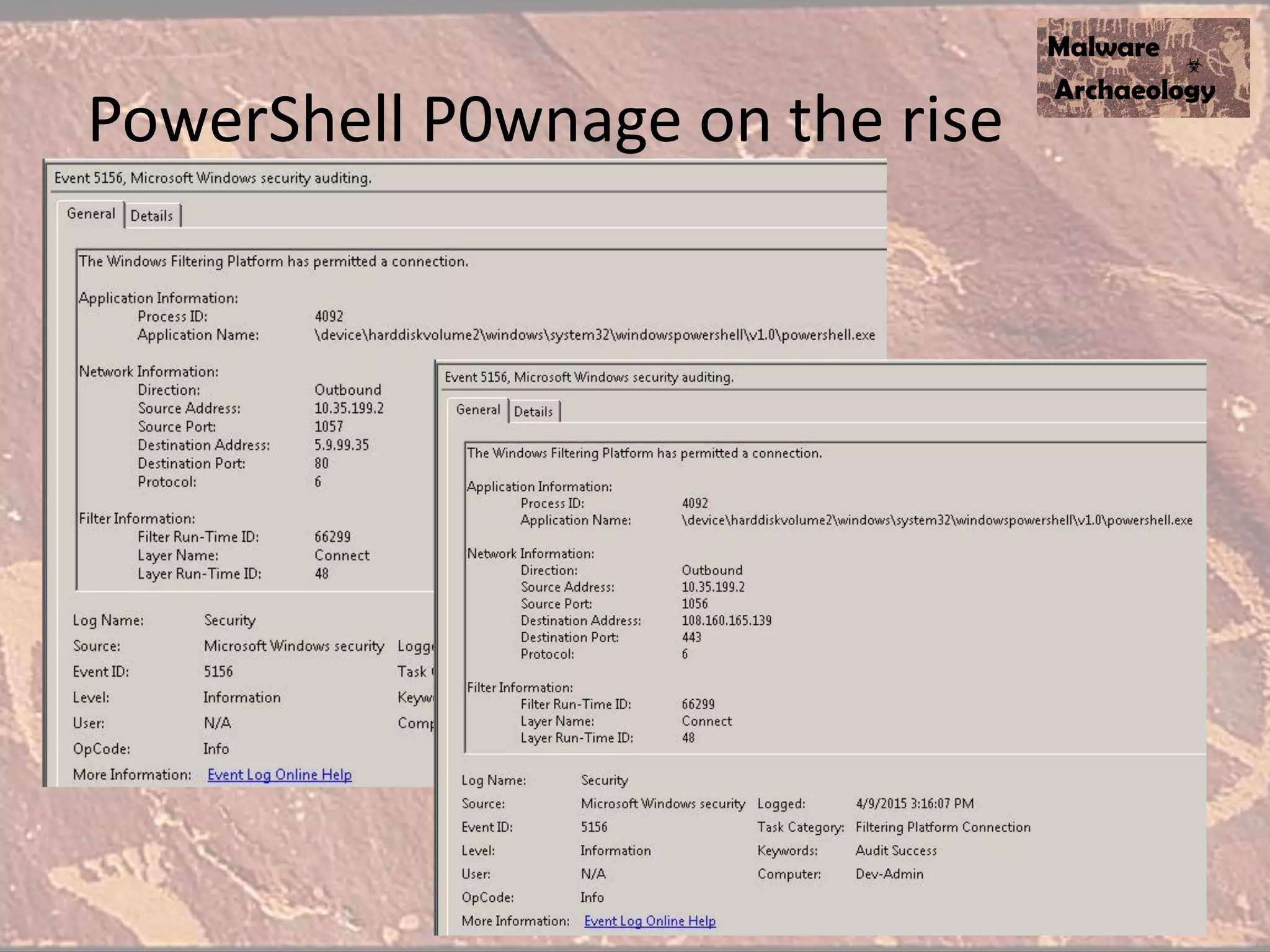1270x952 pixels.
Task: Click Layer Name Connect value in front window
Action: pos(706,721)
